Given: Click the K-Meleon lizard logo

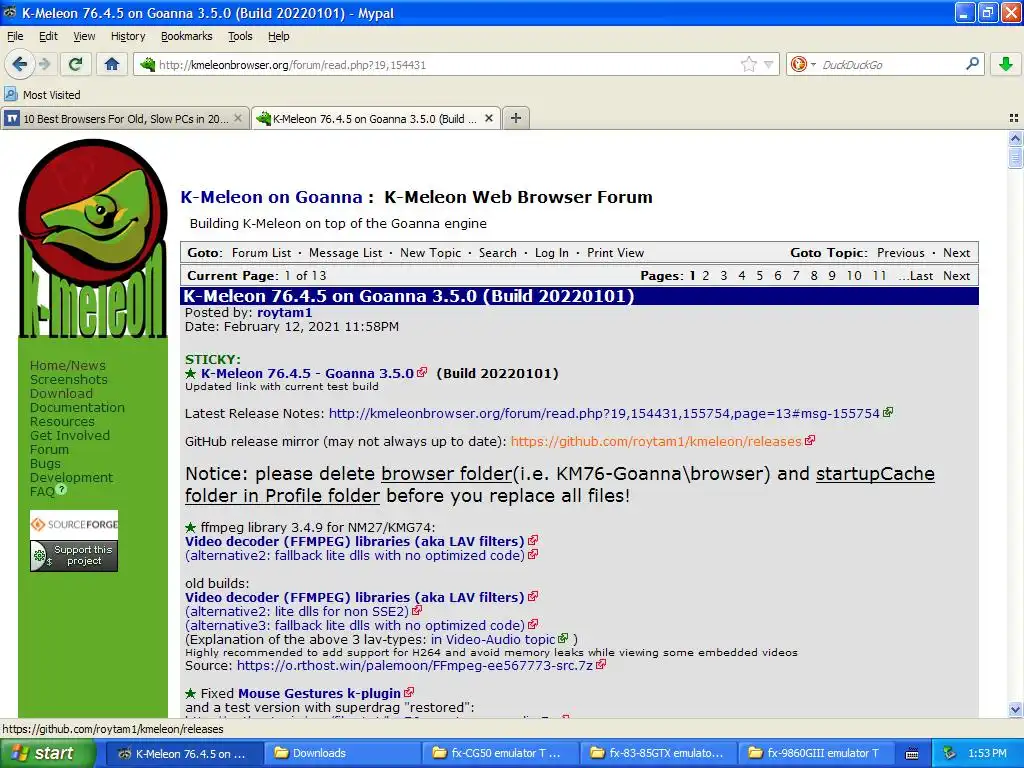Looking at the screenshot, I should [x=93, y=238].
